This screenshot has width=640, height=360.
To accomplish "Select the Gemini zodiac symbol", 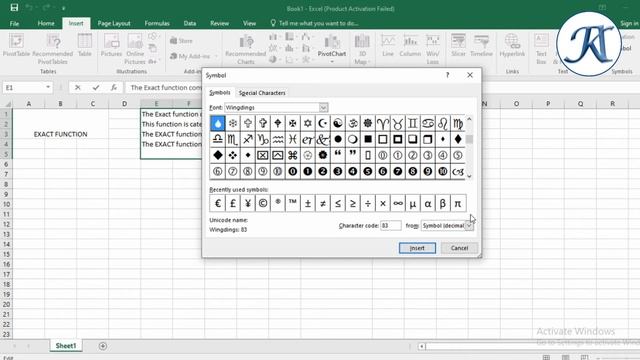I will [413, 123].
